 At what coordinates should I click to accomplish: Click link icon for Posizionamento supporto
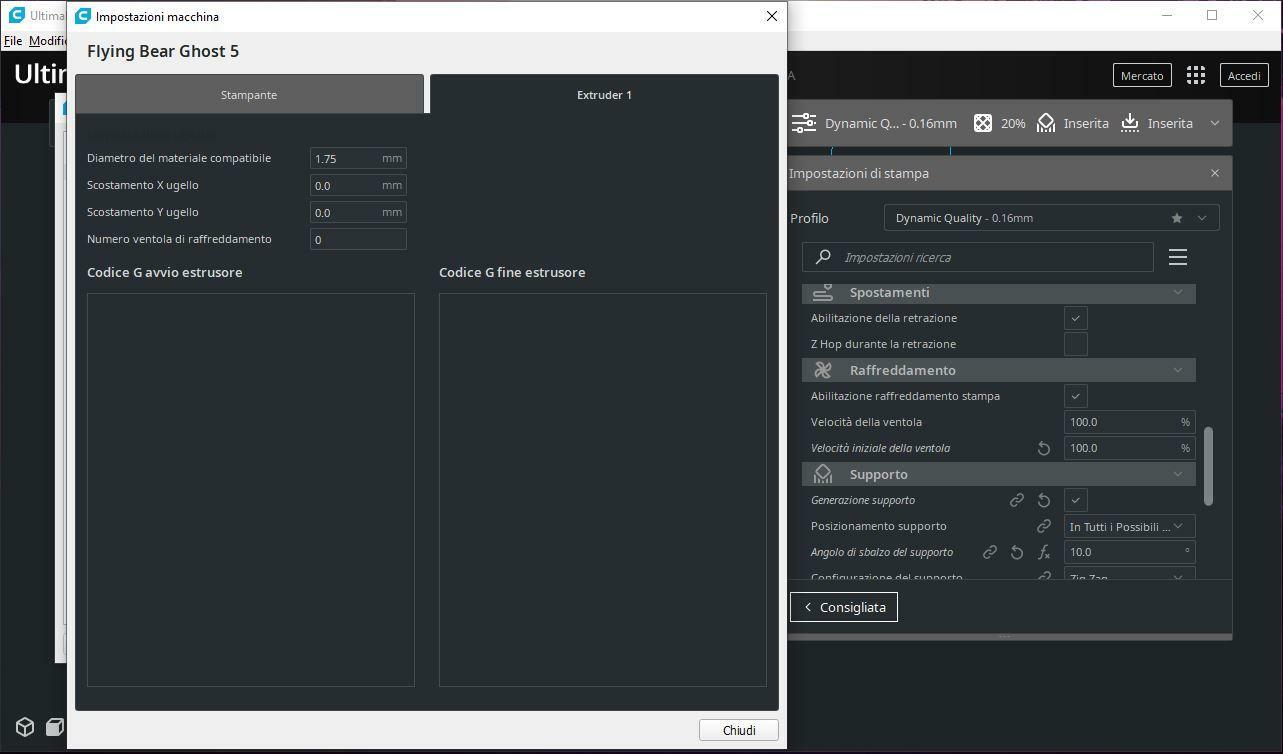point(1044,526)
